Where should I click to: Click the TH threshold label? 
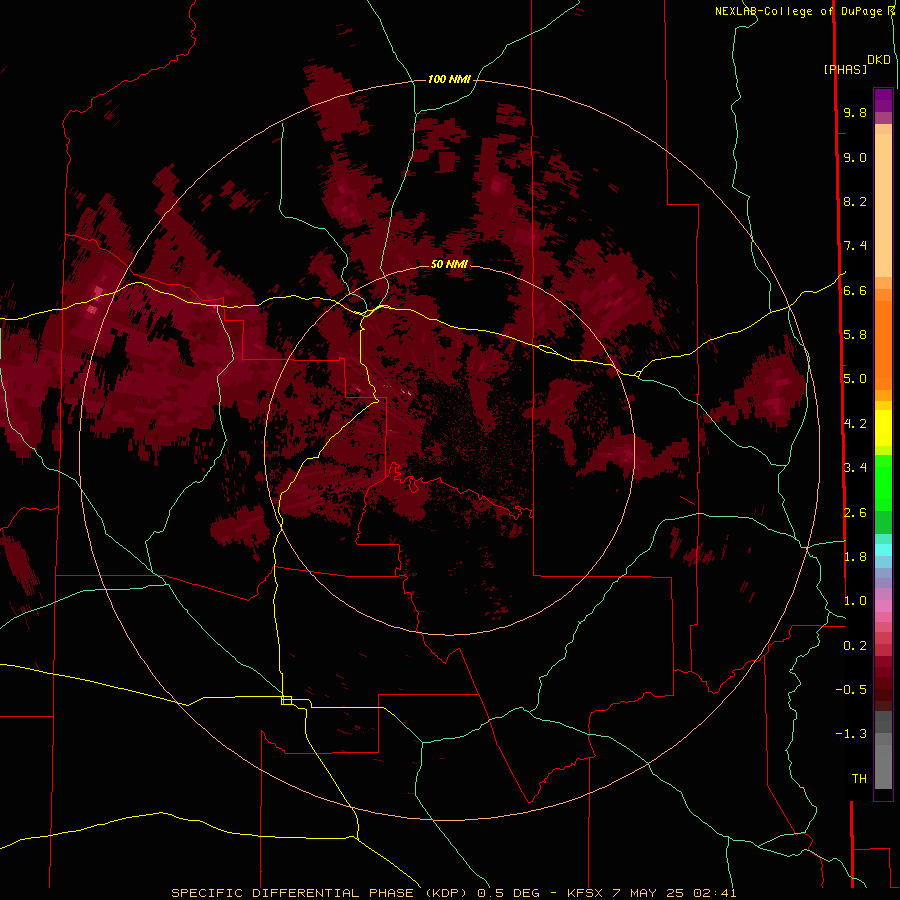[x=859, y=778]
